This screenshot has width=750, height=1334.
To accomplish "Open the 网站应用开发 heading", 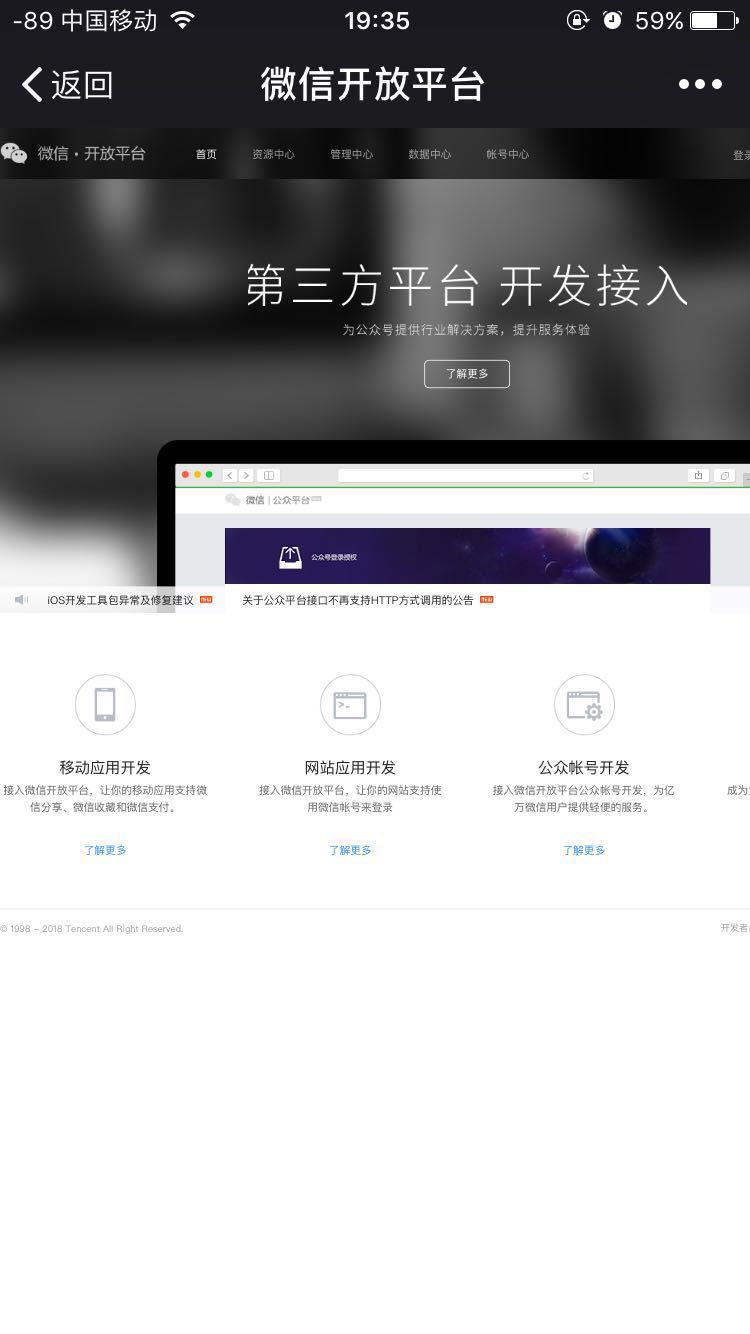I will [x=350, y=768].
